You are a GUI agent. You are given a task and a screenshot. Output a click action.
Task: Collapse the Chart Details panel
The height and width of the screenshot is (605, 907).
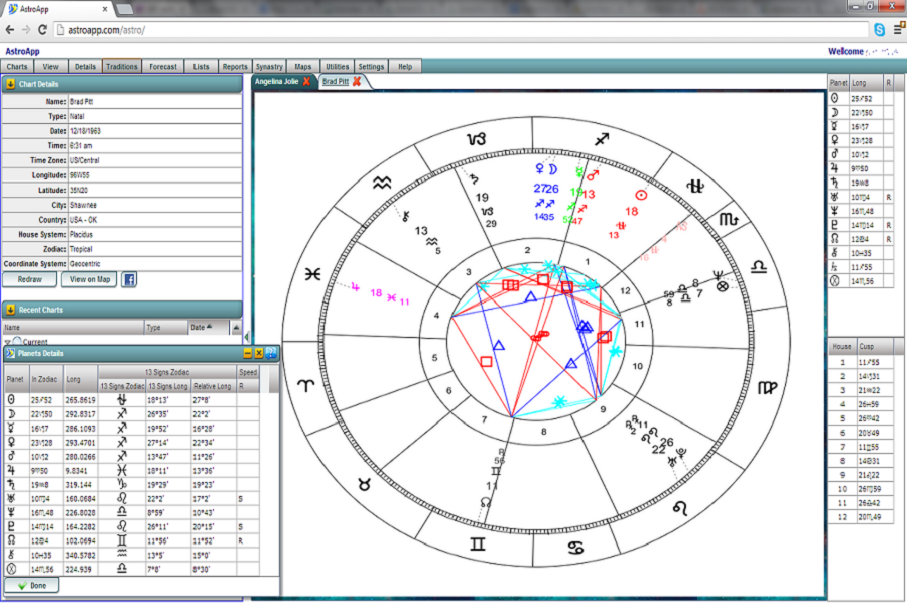click(x=10, y=85)
